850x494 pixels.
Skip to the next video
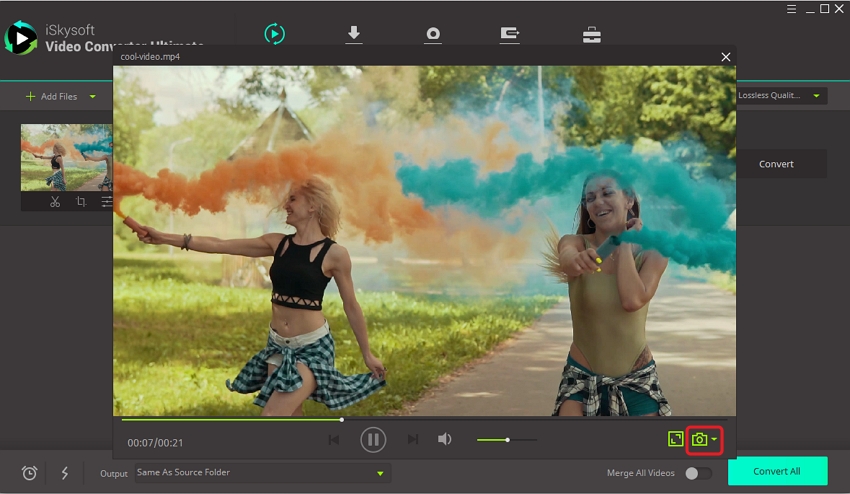tap(413, 439)
